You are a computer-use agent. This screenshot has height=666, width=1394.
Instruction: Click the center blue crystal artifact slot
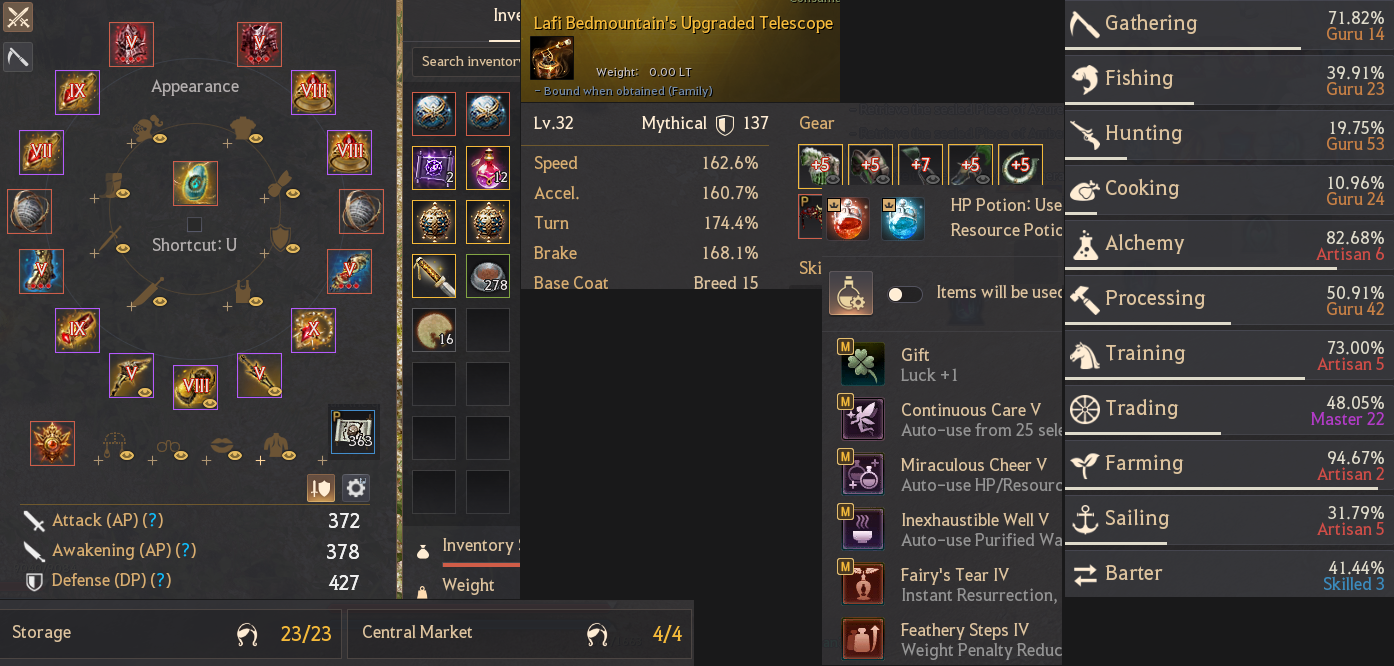195,183
